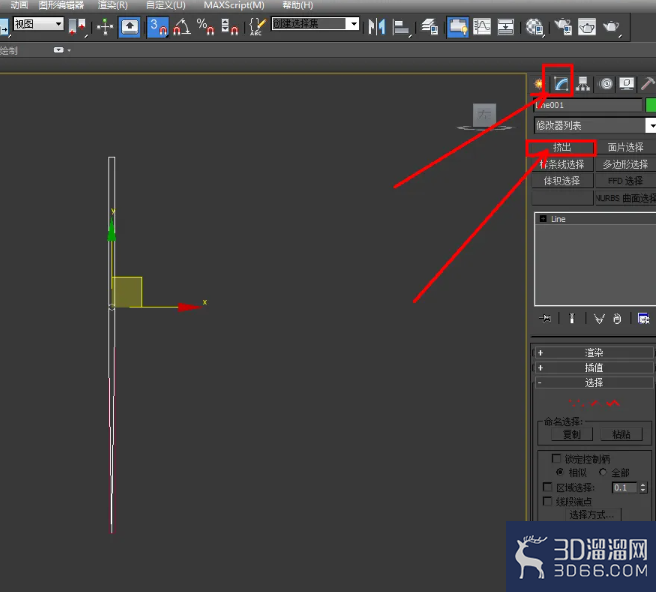Toggle the Percent Snap tool
Screen dimensions: 656x592
(x=205, y=27)
